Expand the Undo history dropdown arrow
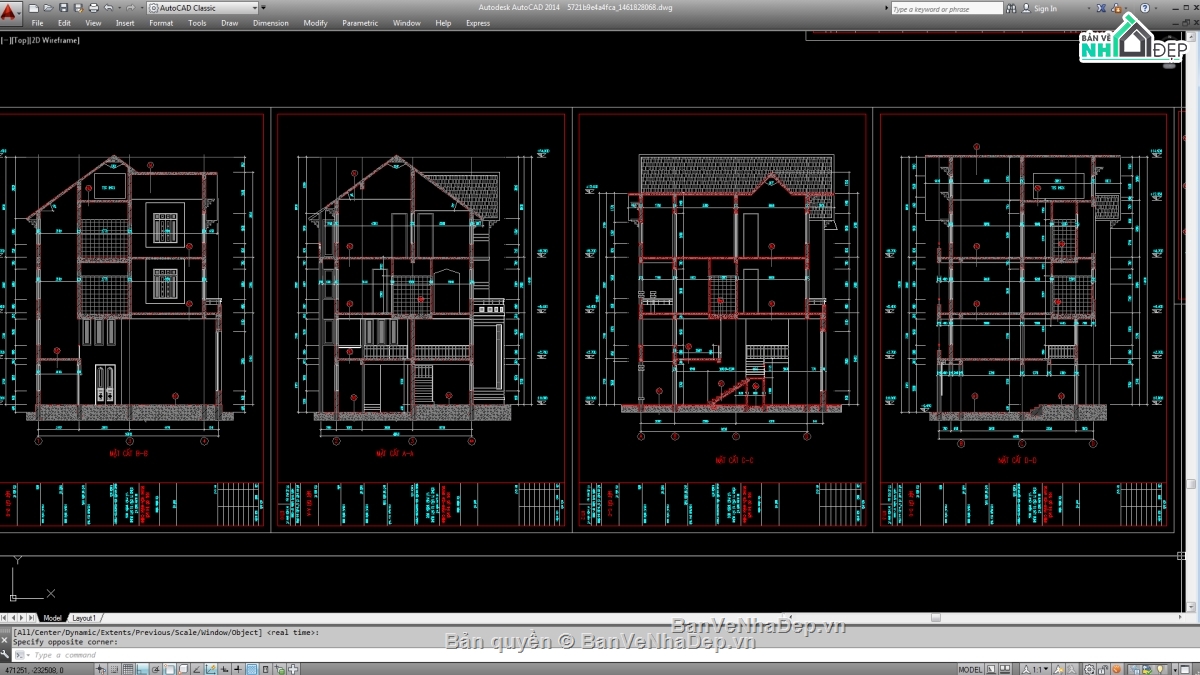Screen dimensions: 1200x675 click(119, 7)
